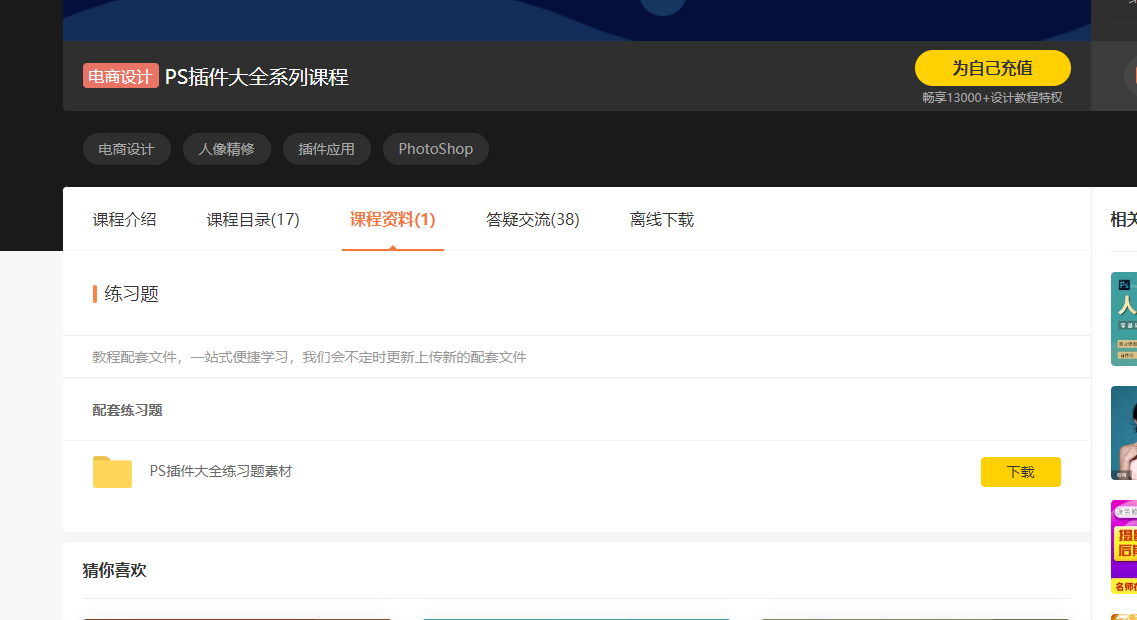
Task: Click the PS插件大全练习题素材 file name
Action: point(220,471)
